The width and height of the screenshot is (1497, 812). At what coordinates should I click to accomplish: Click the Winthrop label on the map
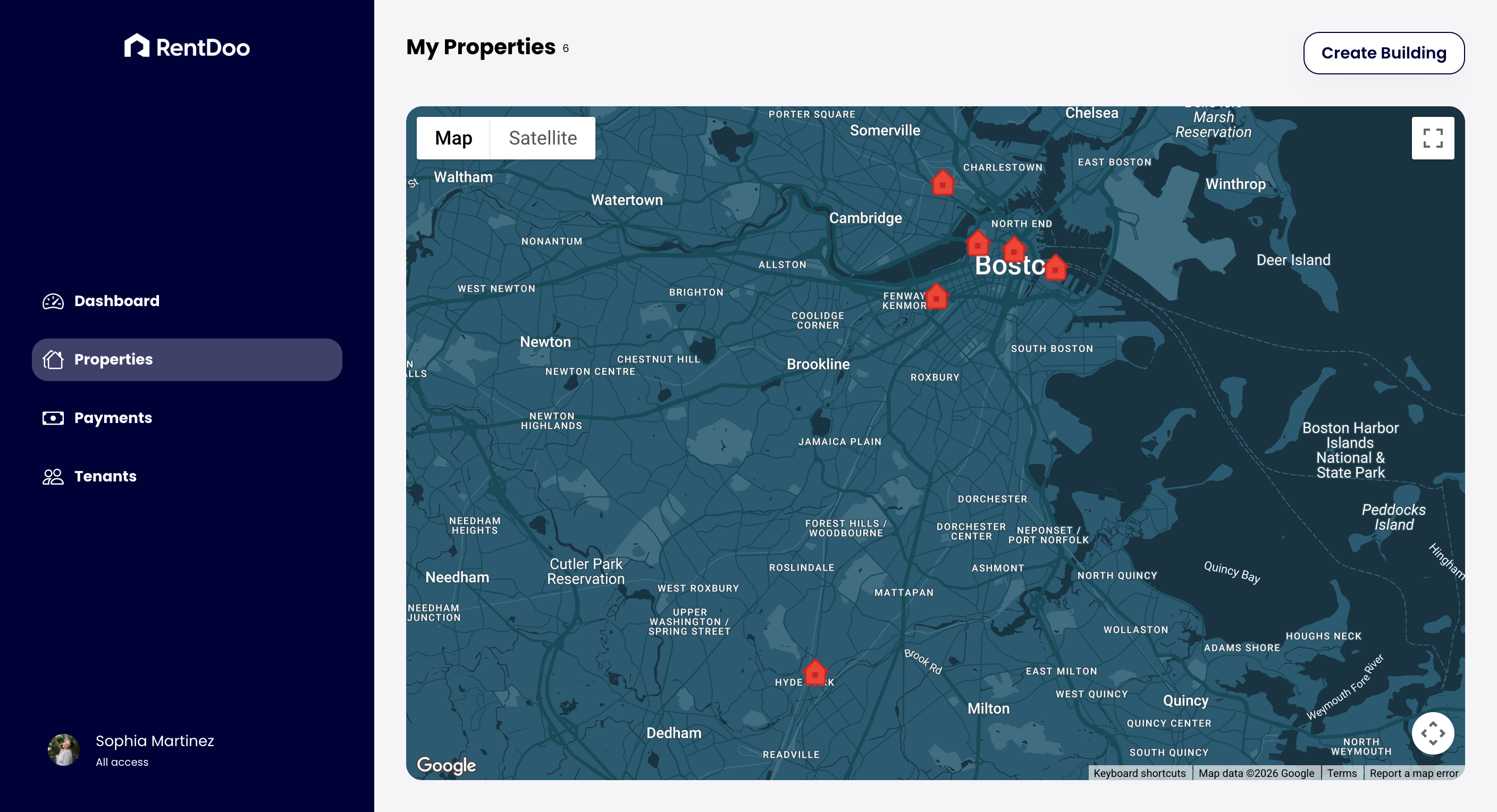[x=1235, y=184]
